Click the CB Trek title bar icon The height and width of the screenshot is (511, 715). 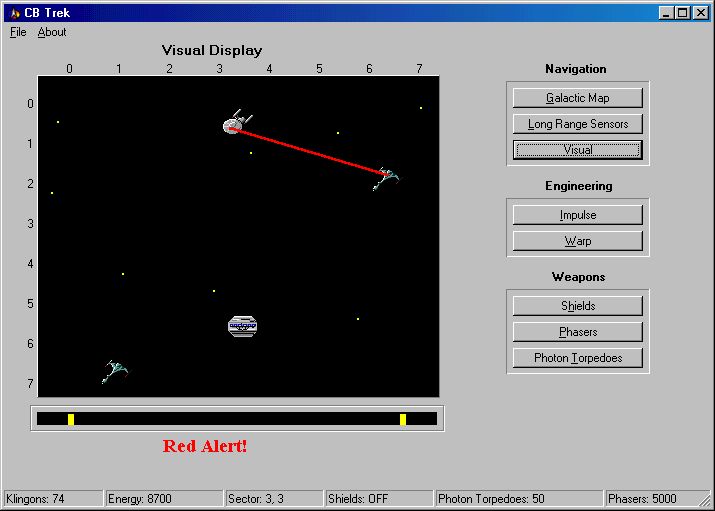tap(14, 13)
